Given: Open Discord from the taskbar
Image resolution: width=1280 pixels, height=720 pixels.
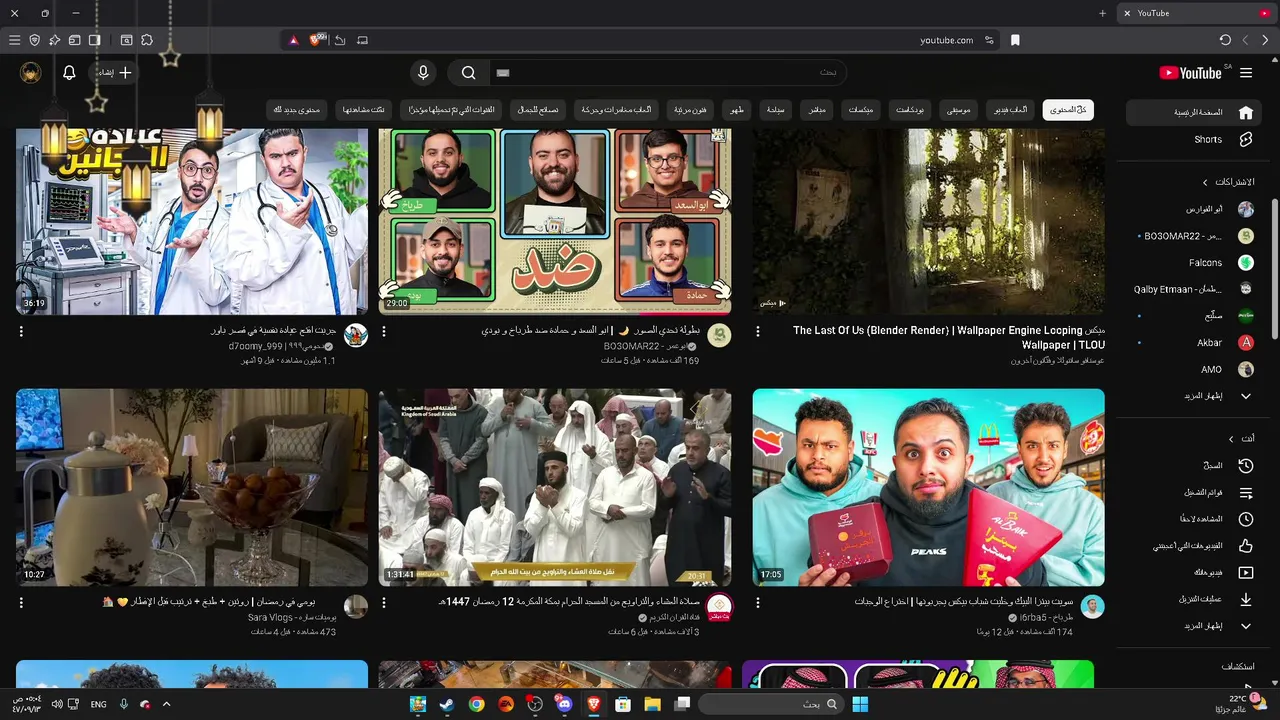Looking at the screenshot, I should 565,704.
